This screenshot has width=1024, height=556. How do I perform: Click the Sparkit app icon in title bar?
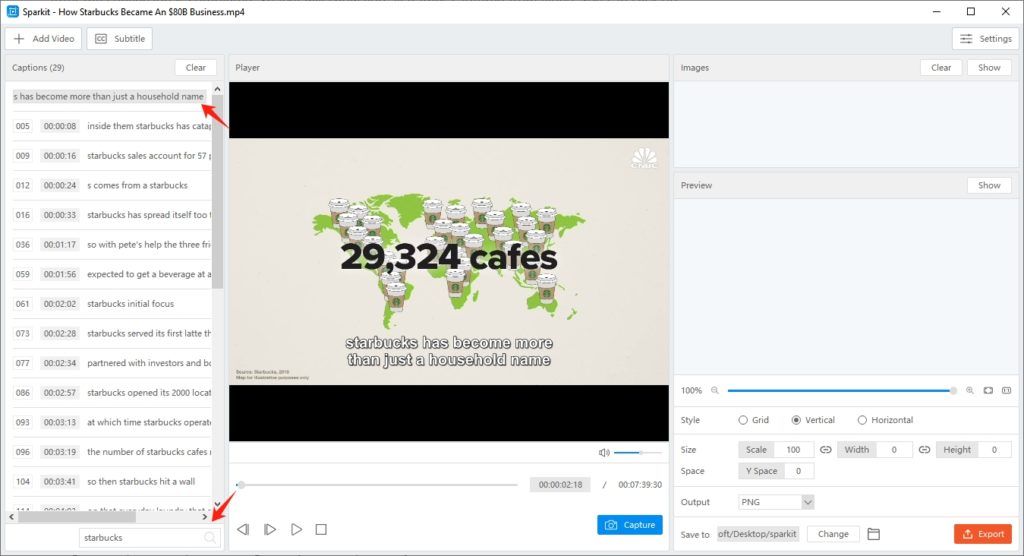[12, 11]
